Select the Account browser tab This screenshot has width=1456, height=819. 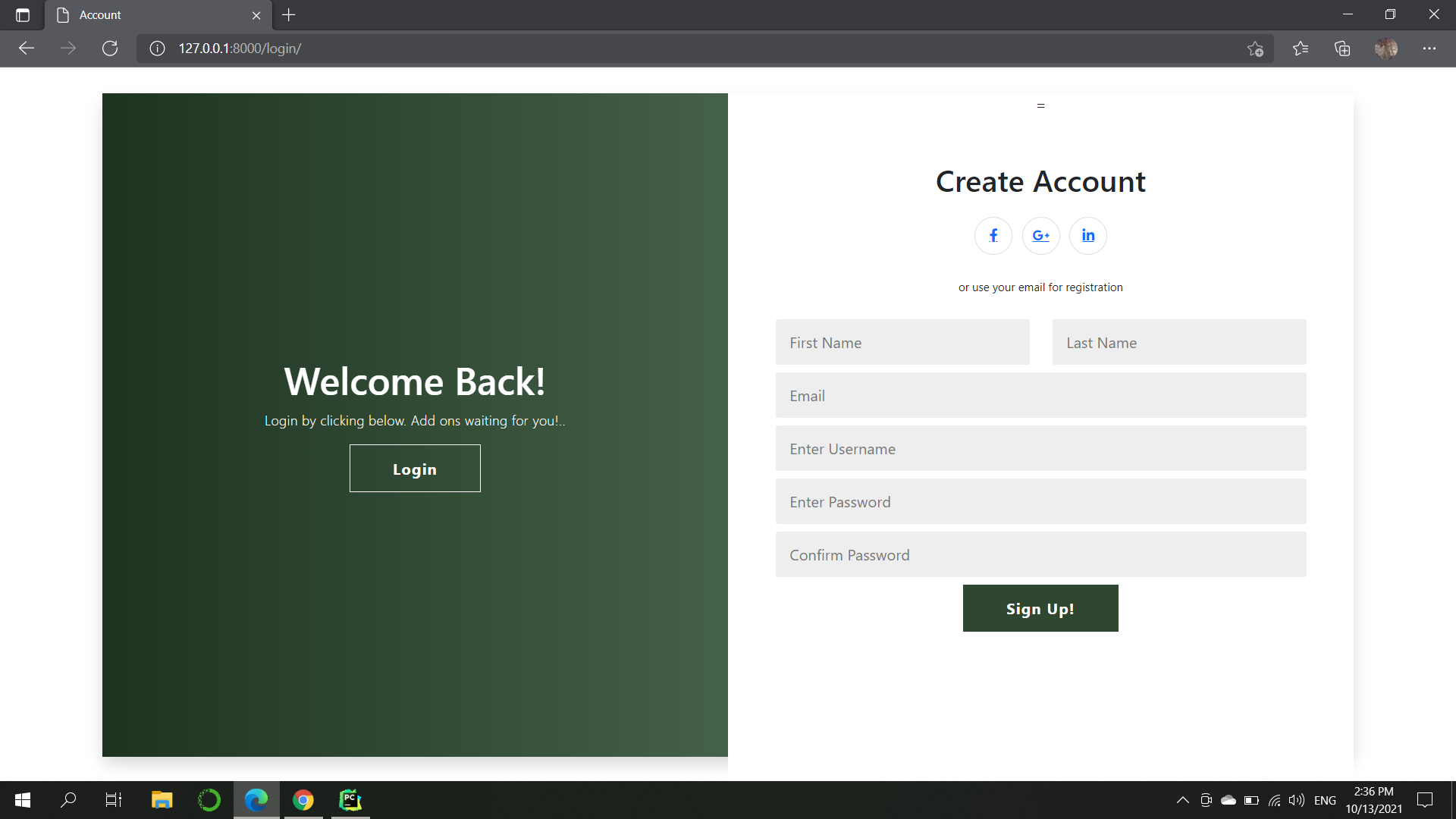(x=152, y=15)
